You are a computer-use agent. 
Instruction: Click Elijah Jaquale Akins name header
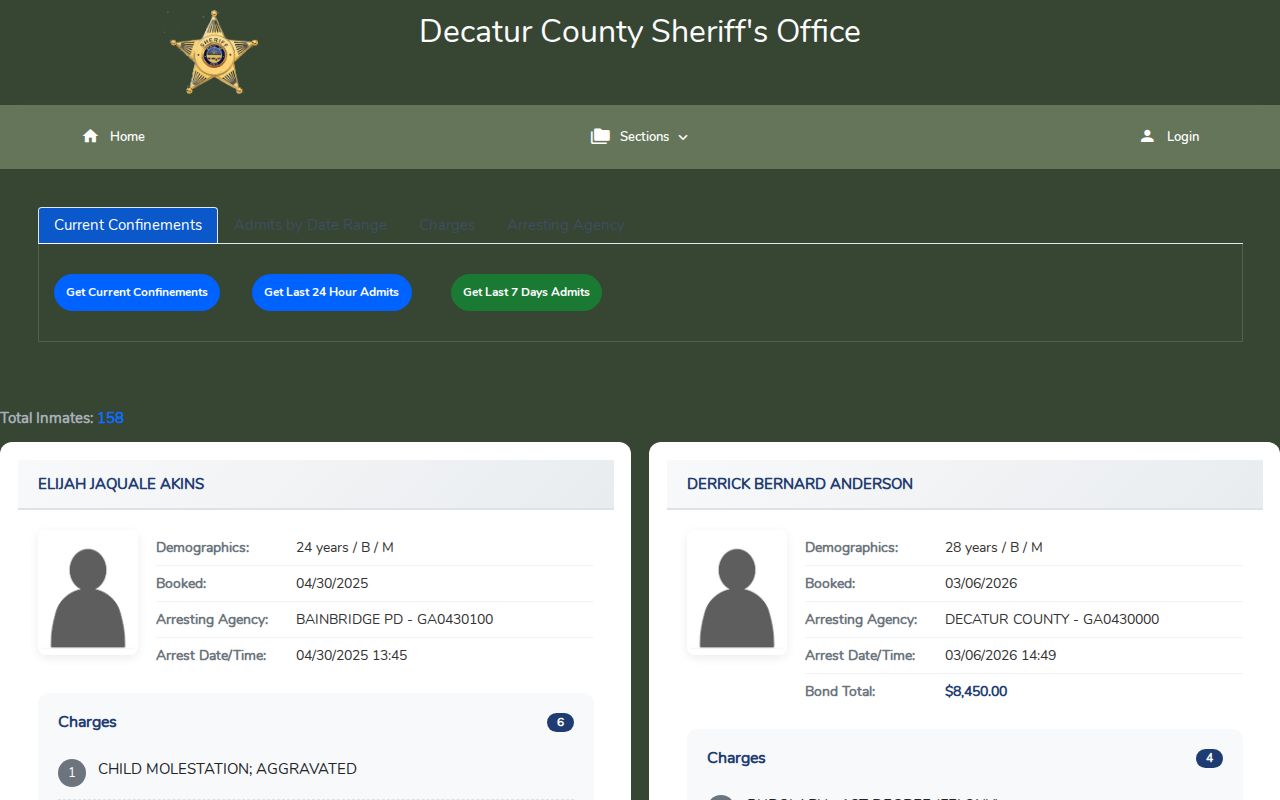(x=121, y=484)
